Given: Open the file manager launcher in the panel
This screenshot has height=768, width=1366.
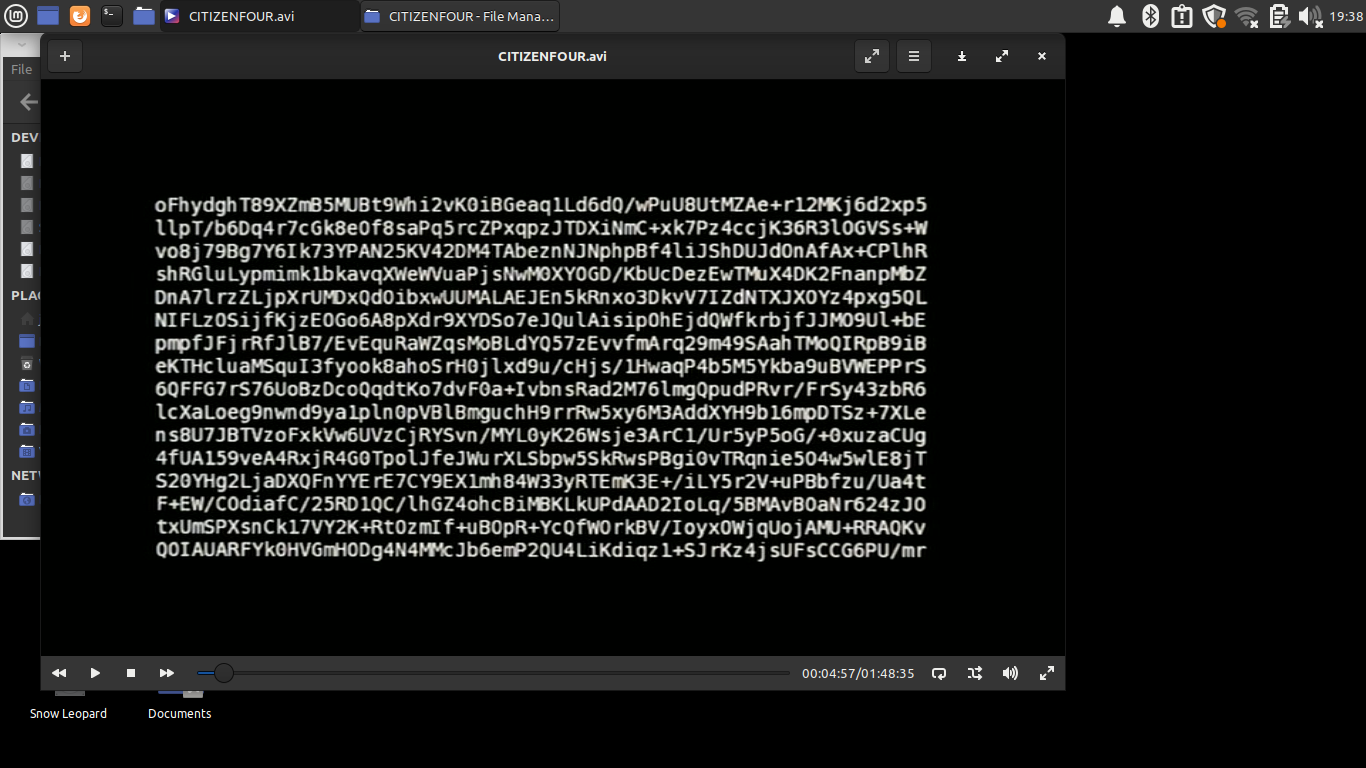Looking at the screenshot, I should click(144, 15).
